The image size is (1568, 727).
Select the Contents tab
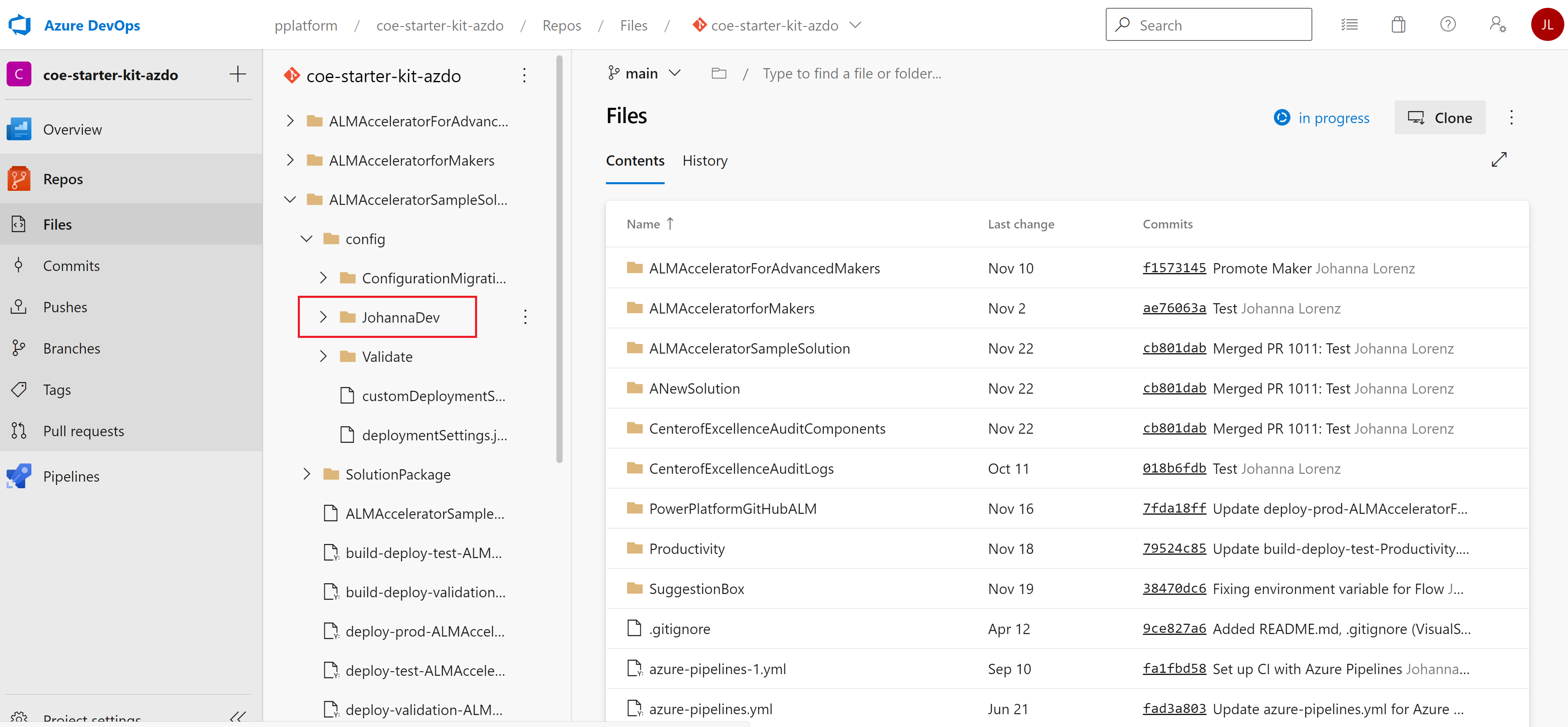click(x=635, y=159)
